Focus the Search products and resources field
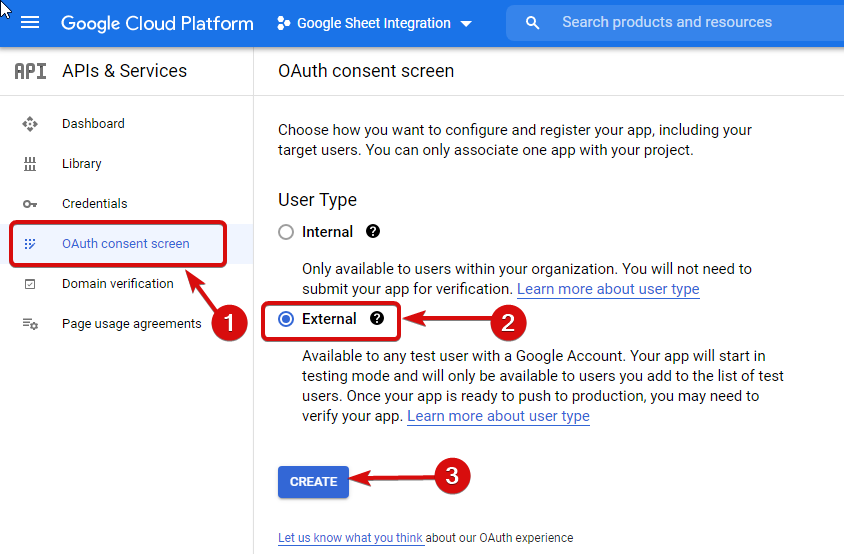 tap(675, 22)
